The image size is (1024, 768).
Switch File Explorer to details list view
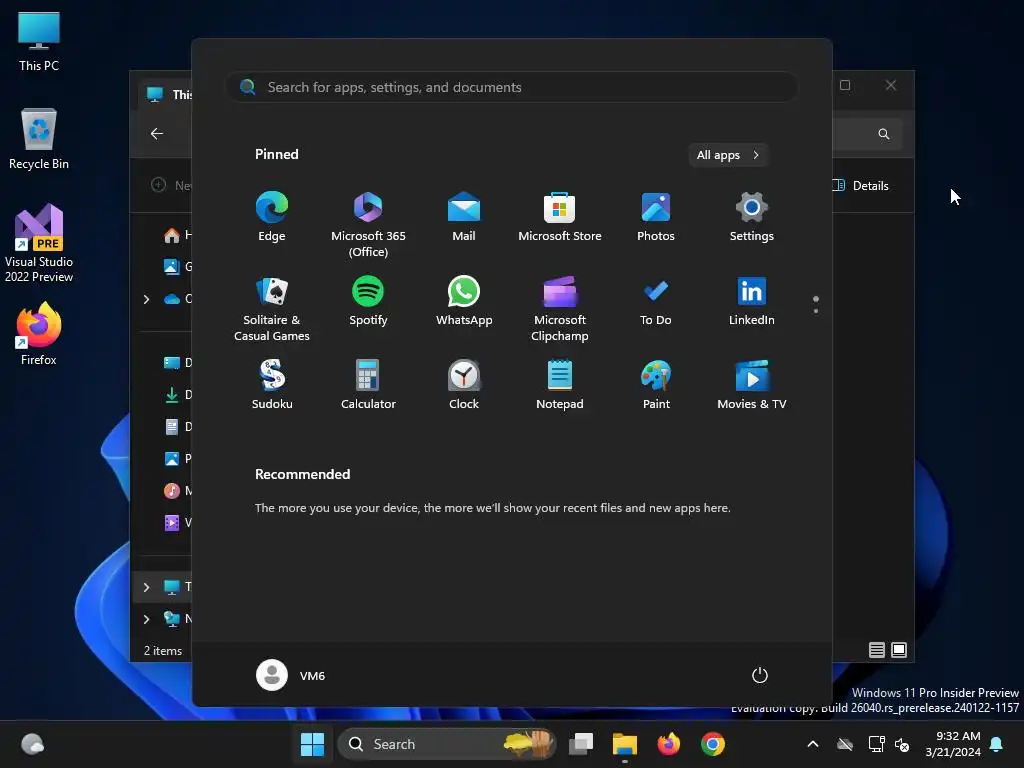(876, 650)
